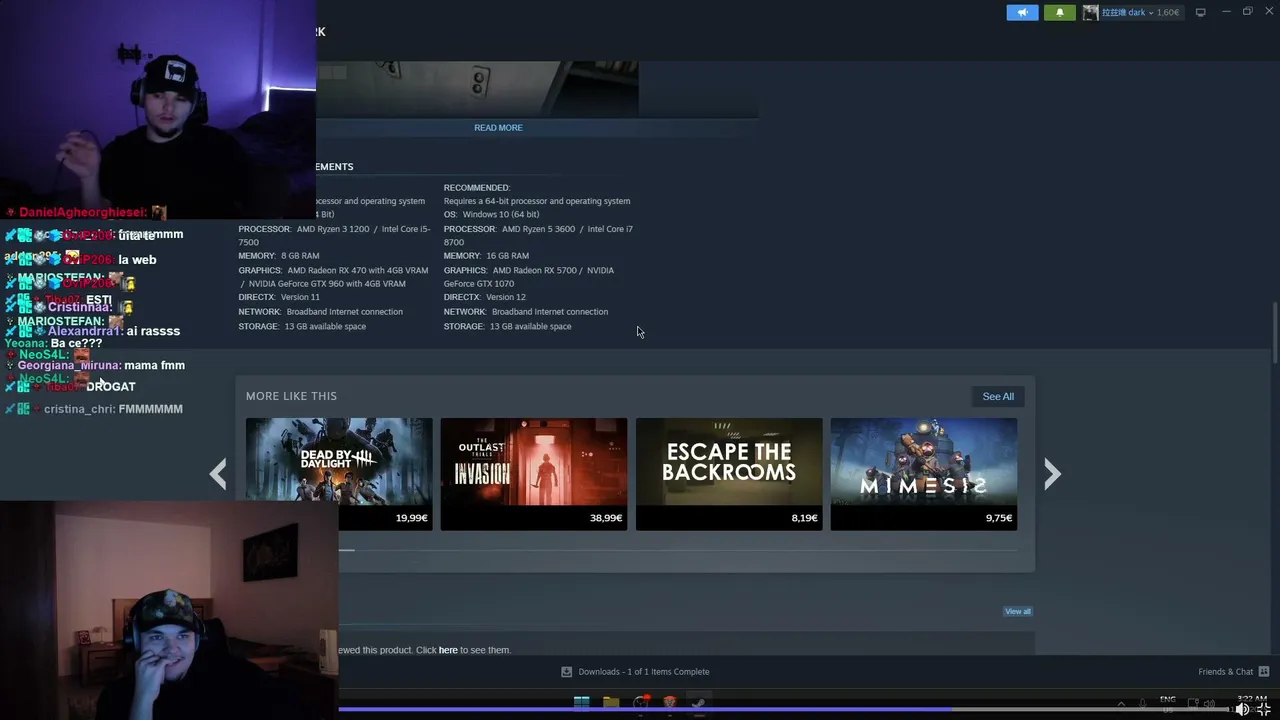Open the Windows Start menu
The width and height of the screenshot is (1280, 720).
point(581,702)
